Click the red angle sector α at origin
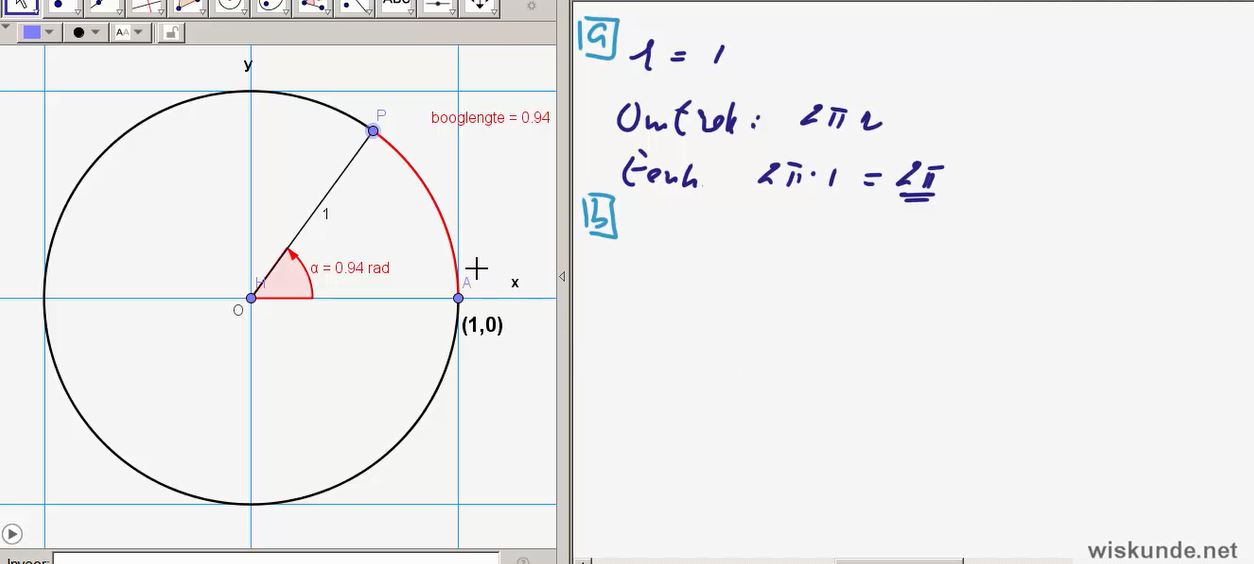 click(x=287, y=280)
